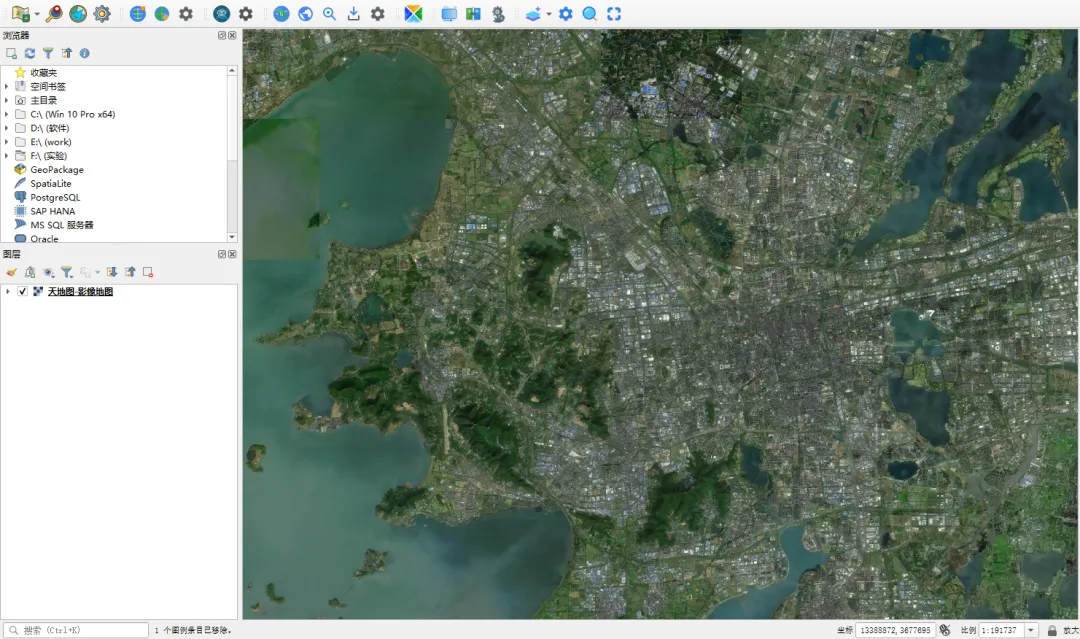
Task: Open the scale dropdown arrow in status bar
Action: 1031,630
